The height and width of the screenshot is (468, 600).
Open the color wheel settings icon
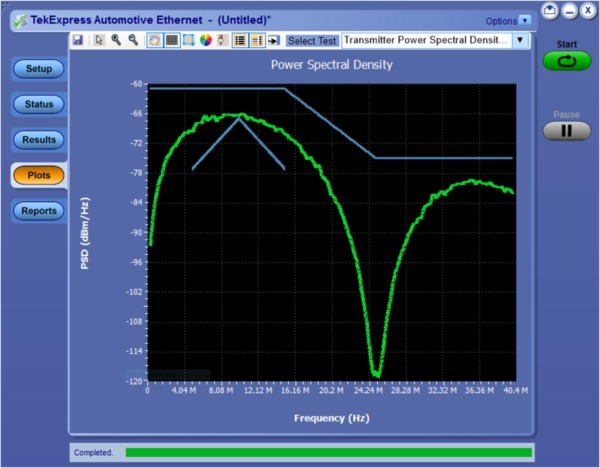tap(205, 41)
